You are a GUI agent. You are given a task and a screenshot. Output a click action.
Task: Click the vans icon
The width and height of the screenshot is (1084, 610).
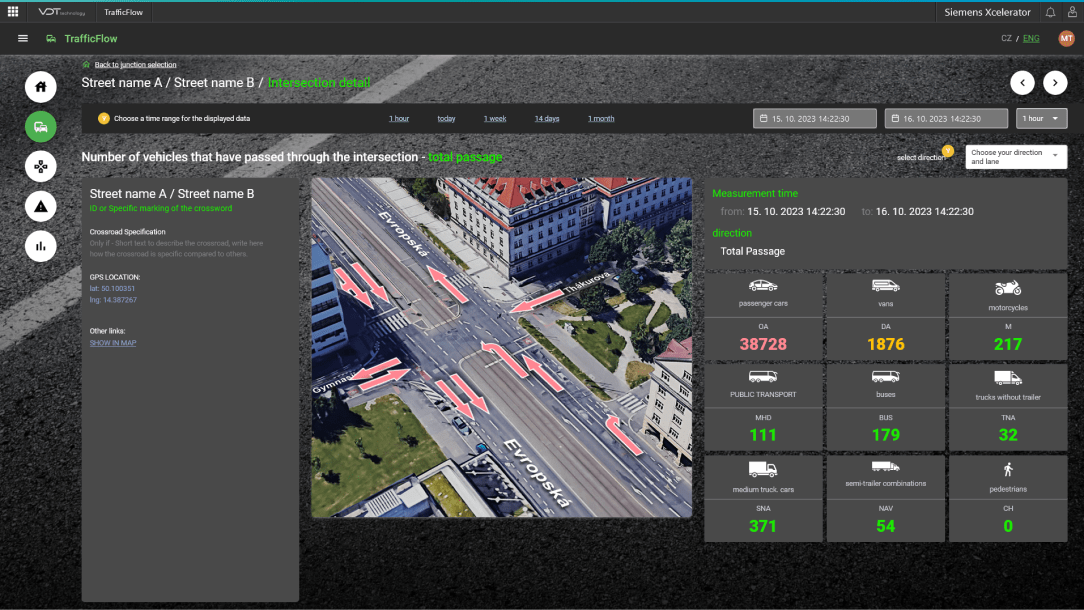tap(886, 286)
